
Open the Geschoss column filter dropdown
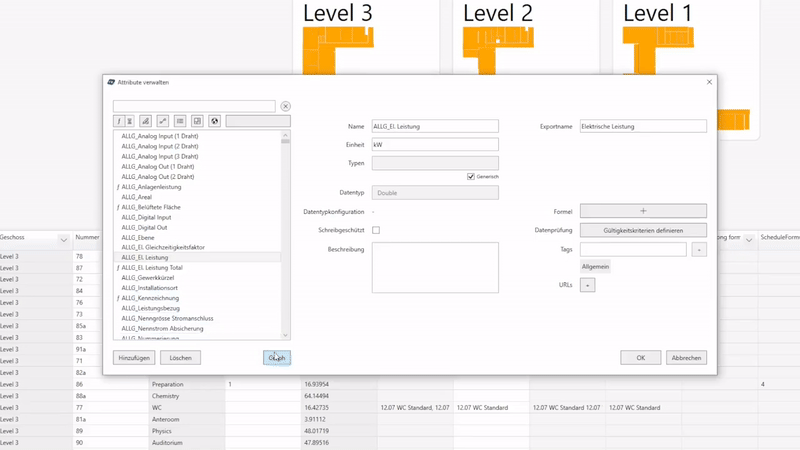point(63,240)
